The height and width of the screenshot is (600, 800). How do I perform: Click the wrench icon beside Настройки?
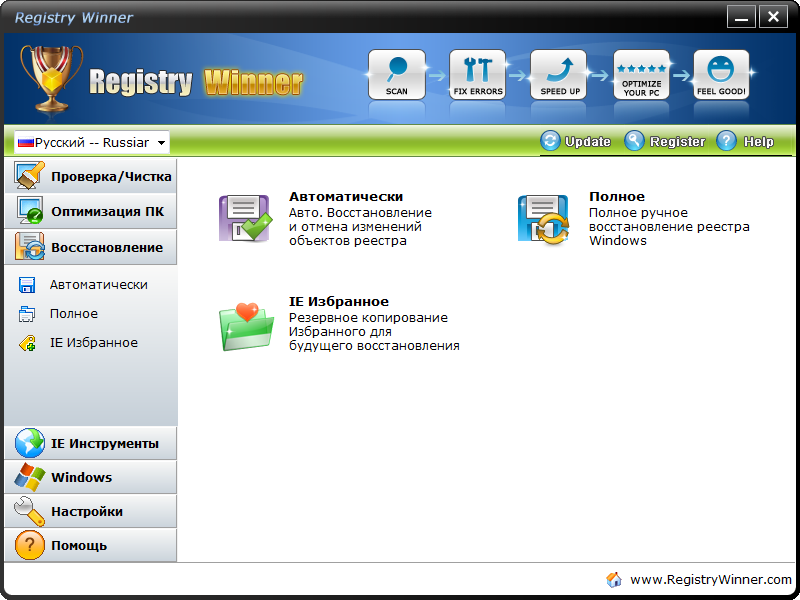(30, 511)
